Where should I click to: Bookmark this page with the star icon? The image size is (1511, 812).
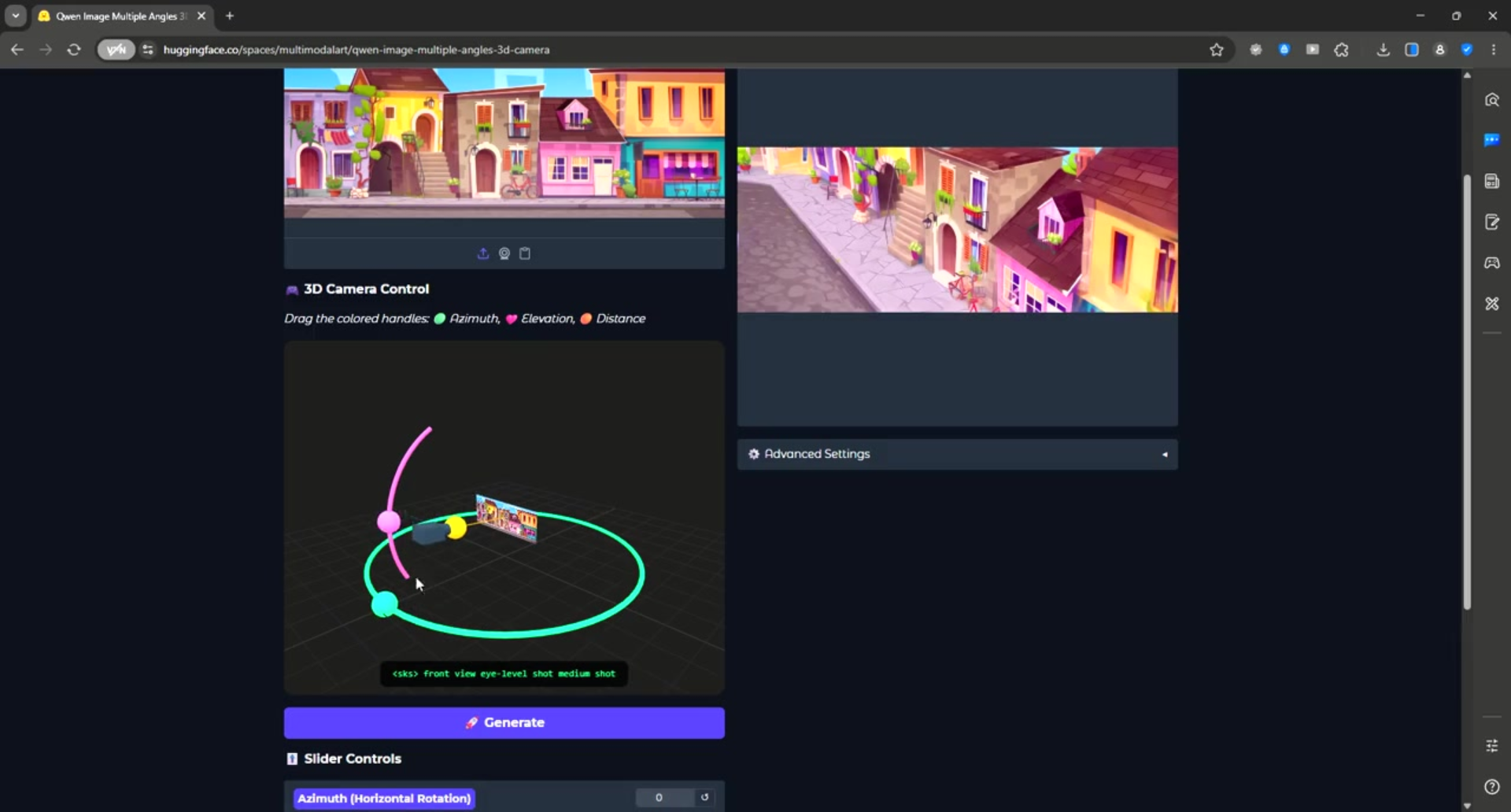pyautogui.click(x=1216, y=50)
